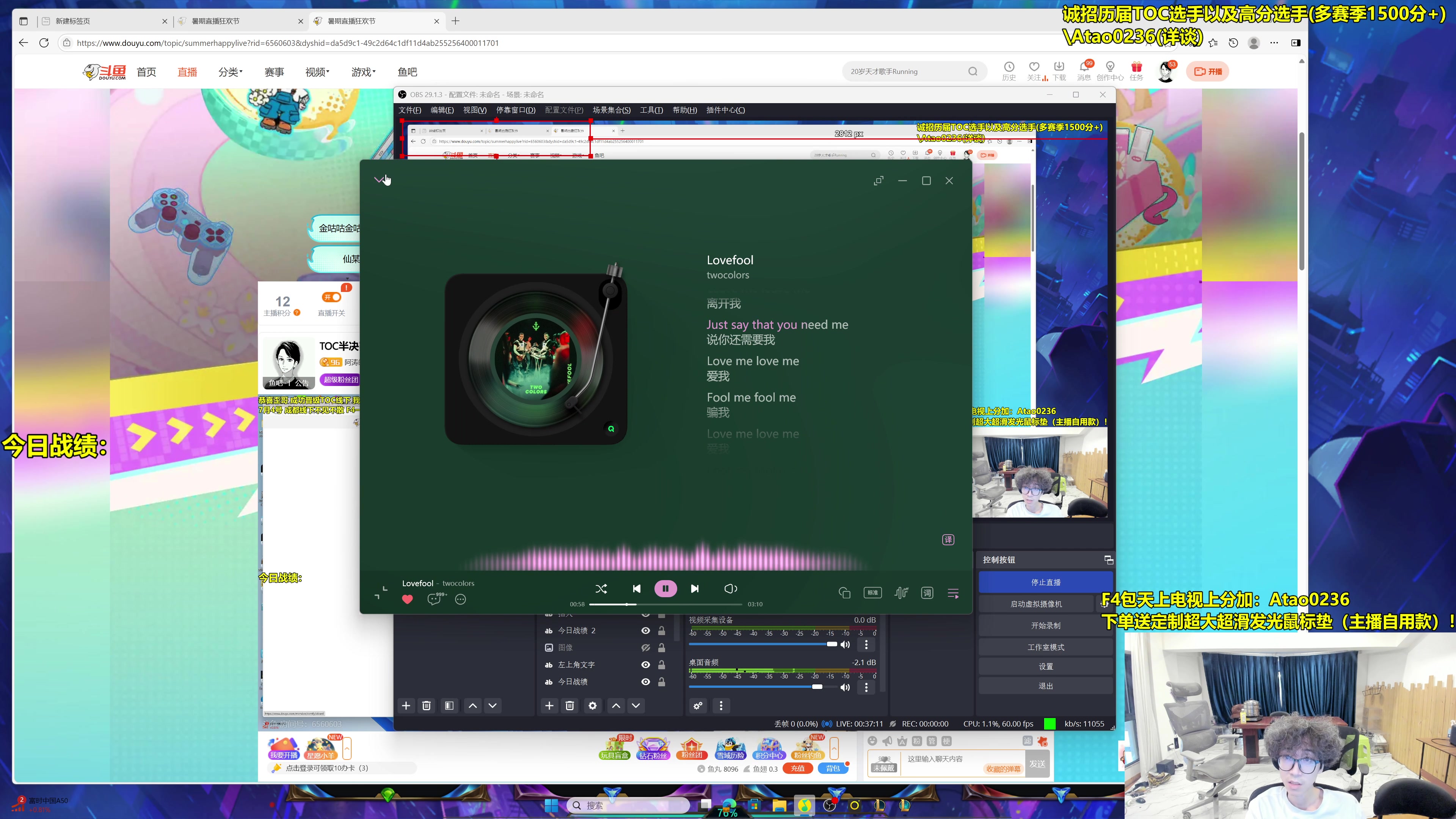Toggle lock on 今日战绩 2 source
Screen dimensions: 1456x819
pyautogui.click(x=661, y=630)
